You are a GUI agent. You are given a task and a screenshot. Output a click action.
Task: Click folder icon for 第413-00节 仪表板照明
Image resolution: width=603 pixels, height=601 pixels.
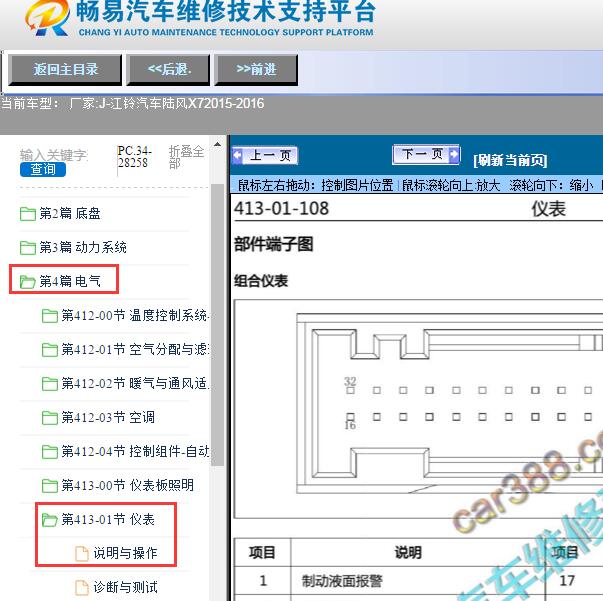click(50, 486)
